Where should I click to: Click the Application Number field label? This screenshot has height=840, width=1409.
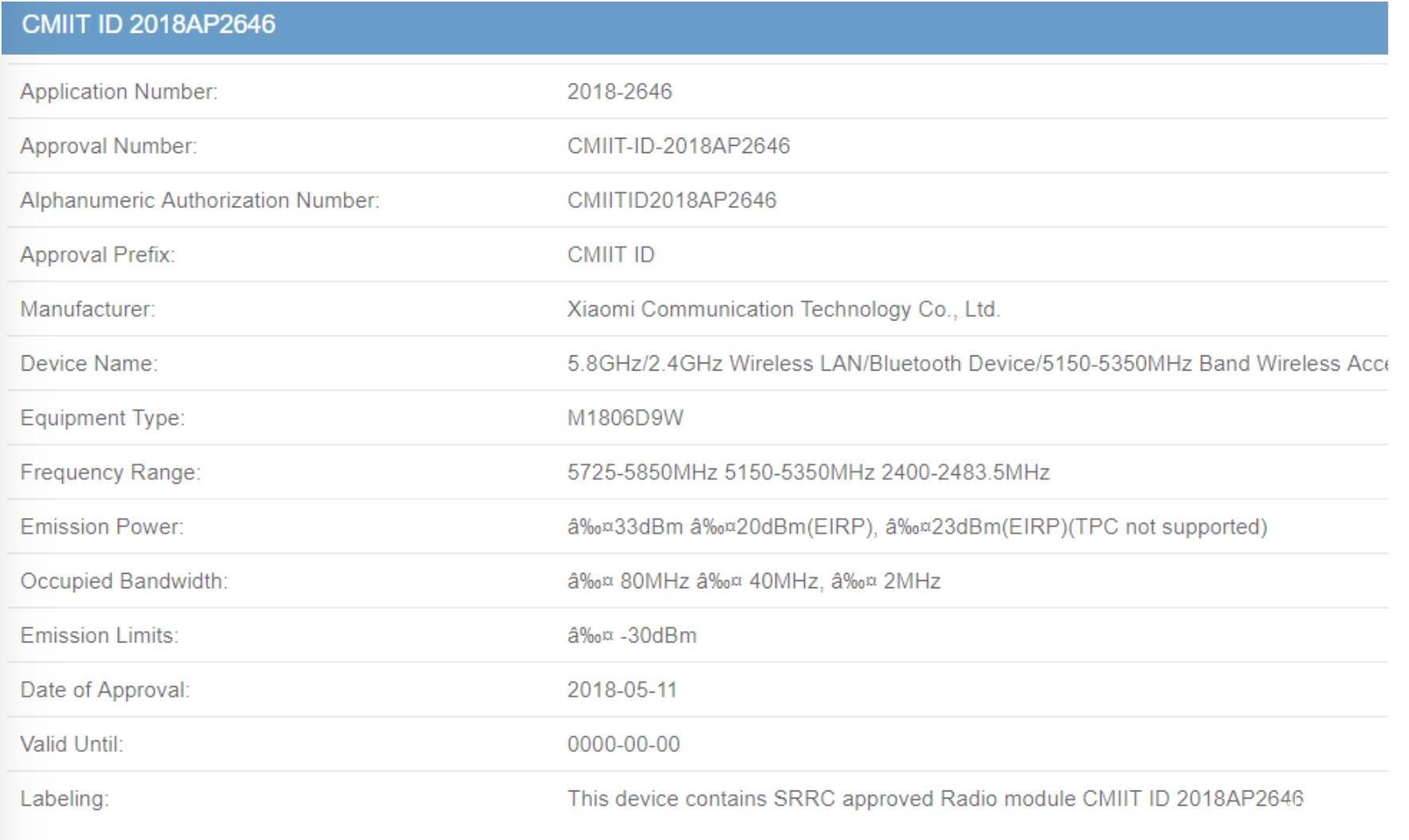118,92
